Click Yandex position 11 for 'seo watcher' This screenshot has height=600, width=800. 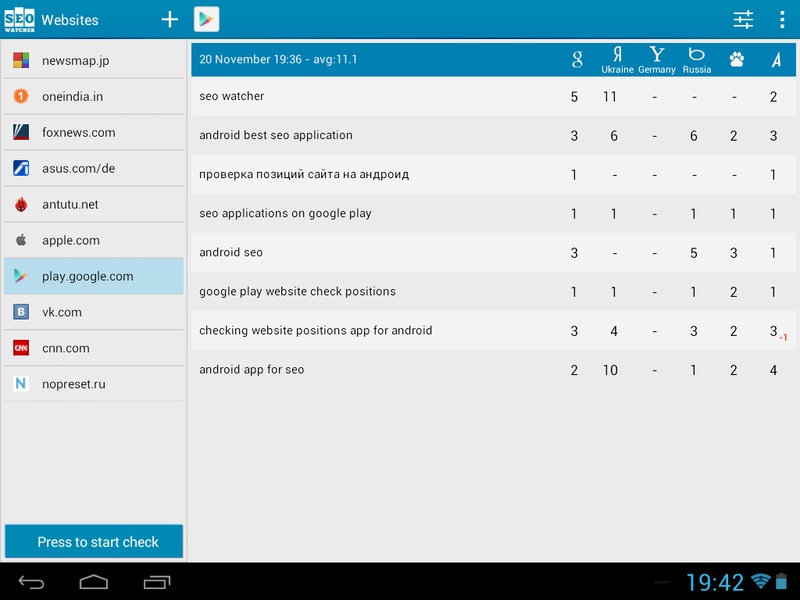tap(610, 96)
